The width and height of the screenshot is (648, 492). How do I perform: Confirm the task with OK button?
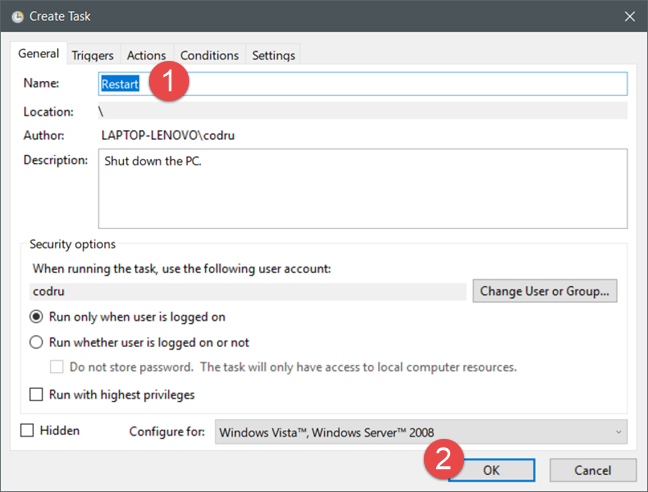point(491,470)
